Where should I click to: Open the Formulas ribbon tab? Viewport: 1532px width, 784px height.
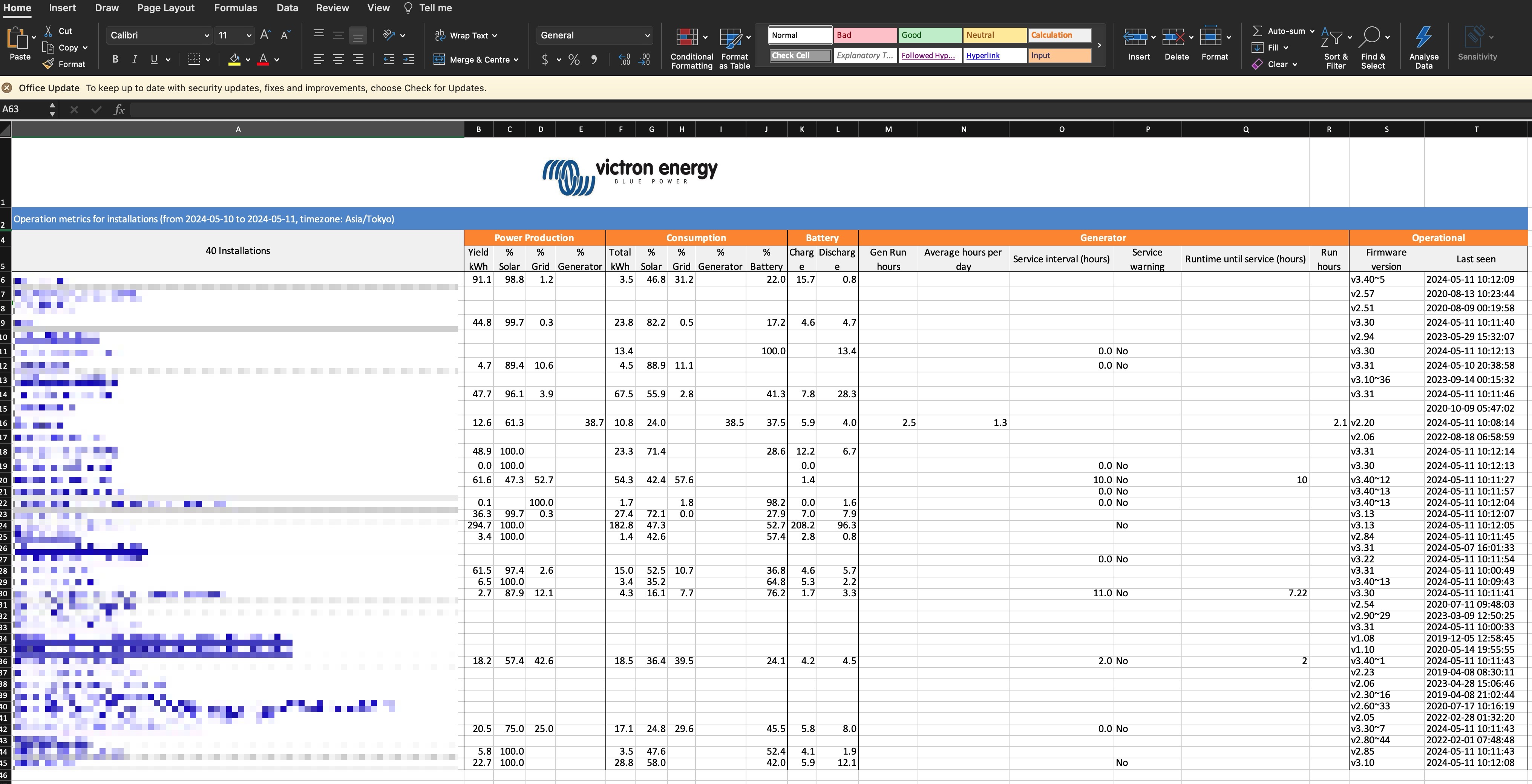coord(236,8)
